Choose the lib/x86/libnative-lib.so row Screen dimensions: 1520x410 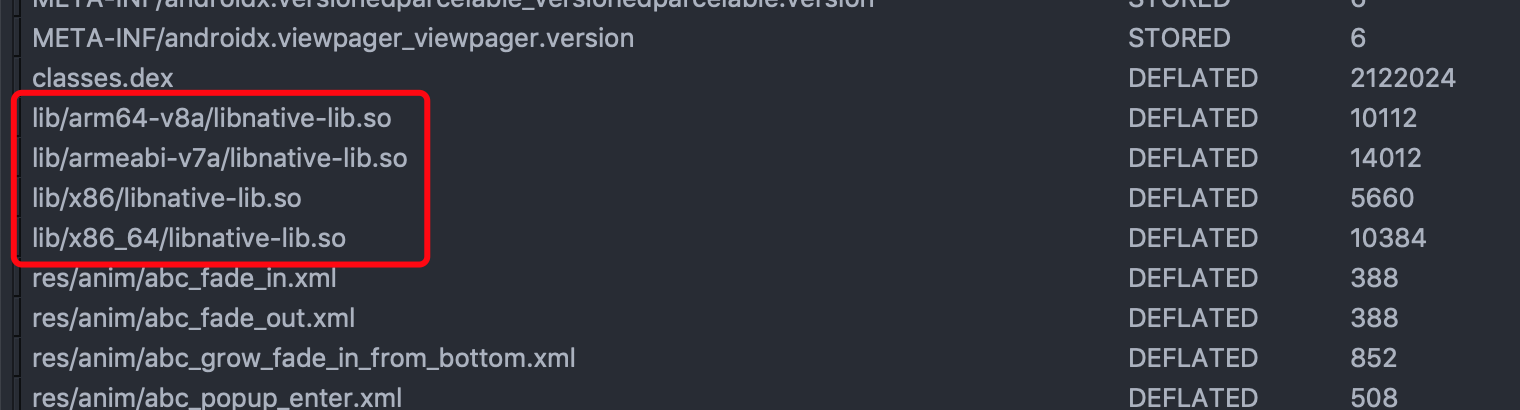(167, 198)
